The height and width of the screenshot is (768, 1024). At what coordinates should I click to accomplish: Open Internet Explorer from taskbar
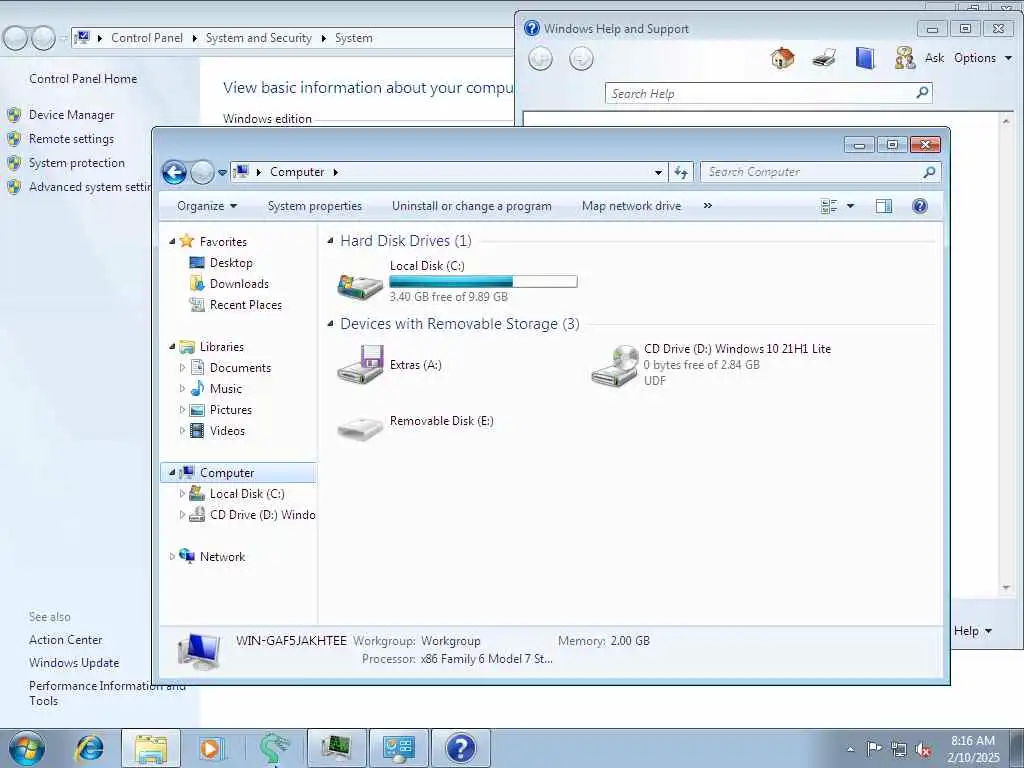[89, 748]
